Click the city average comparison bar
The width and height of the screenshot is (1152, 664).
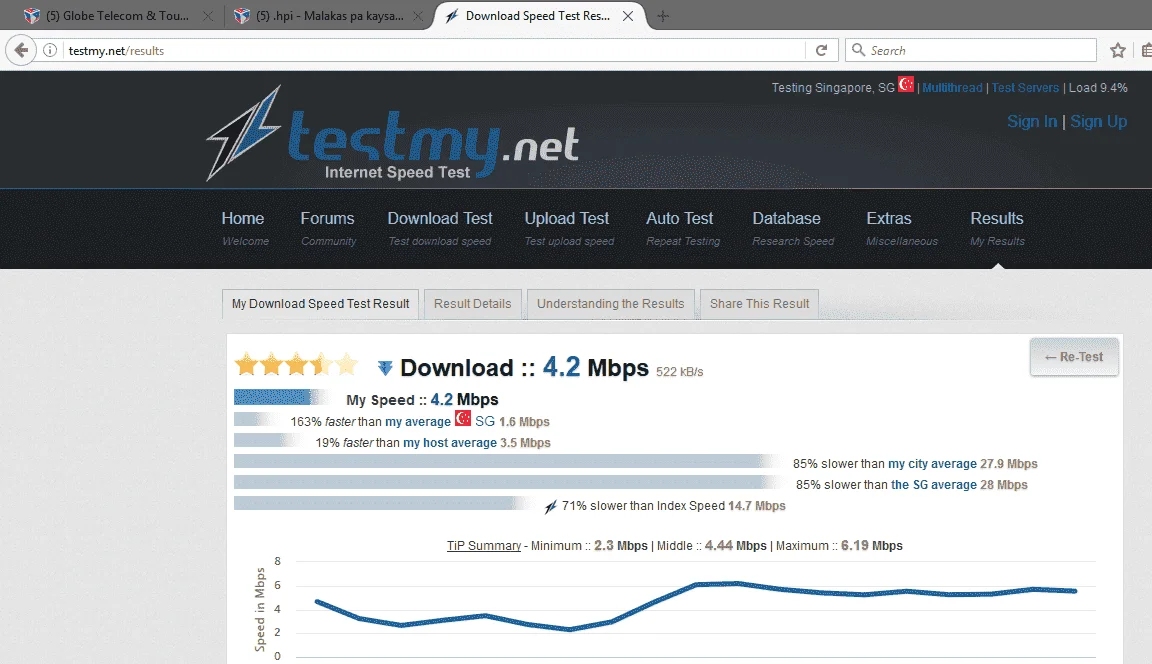point(508,461)
